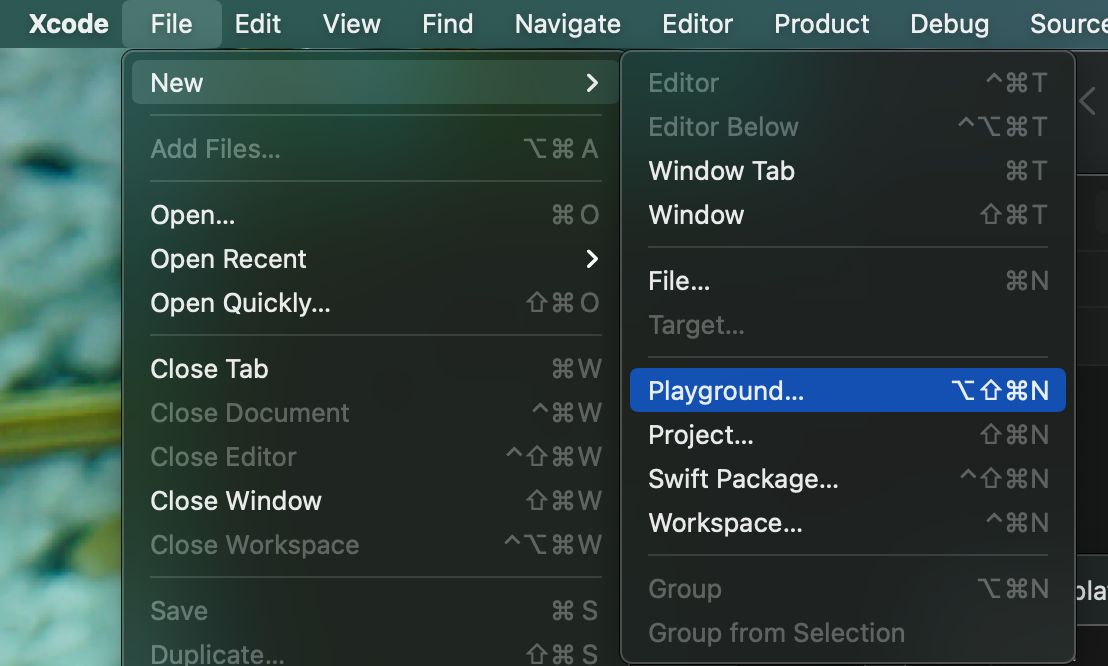Click Close Document menu entry

click(x=375, y=412)
